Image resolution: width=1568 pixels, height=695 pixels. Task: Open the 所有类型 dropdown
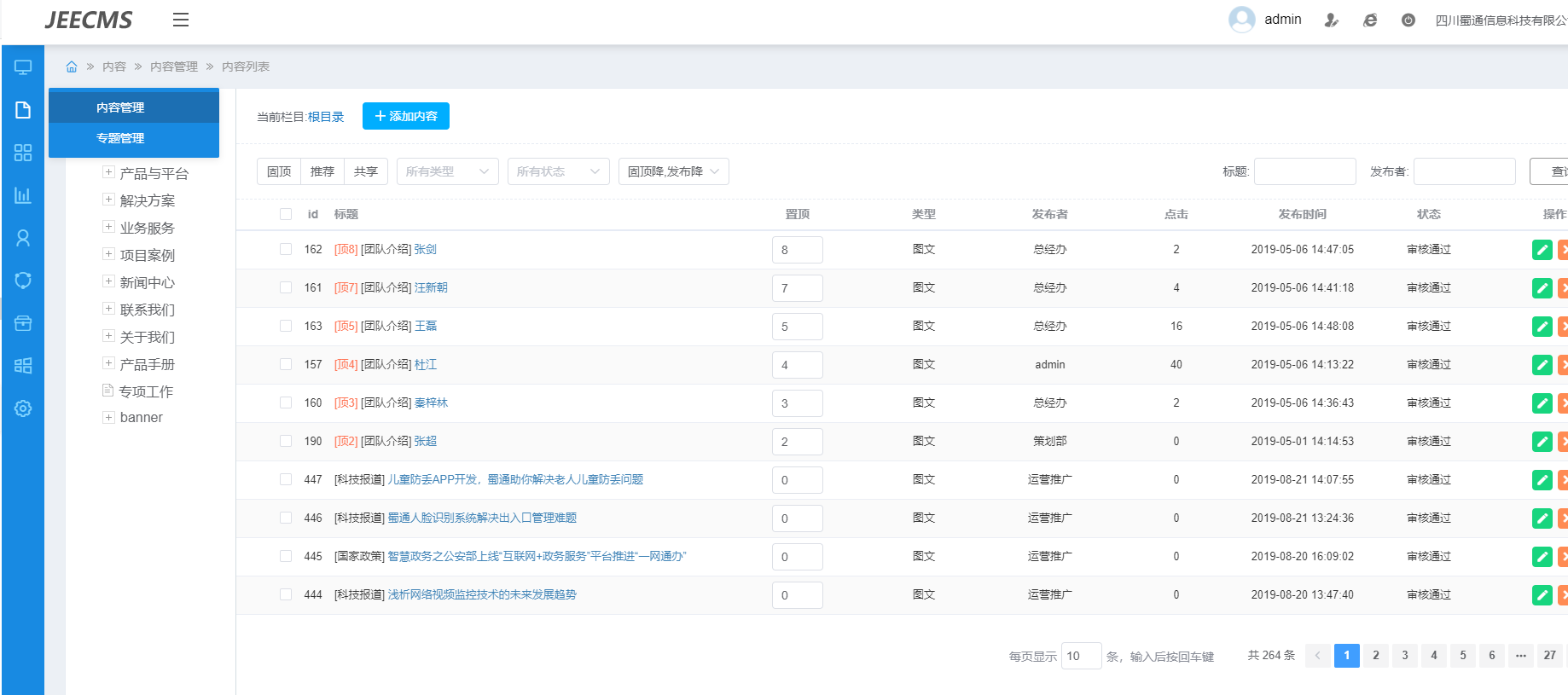447,171
